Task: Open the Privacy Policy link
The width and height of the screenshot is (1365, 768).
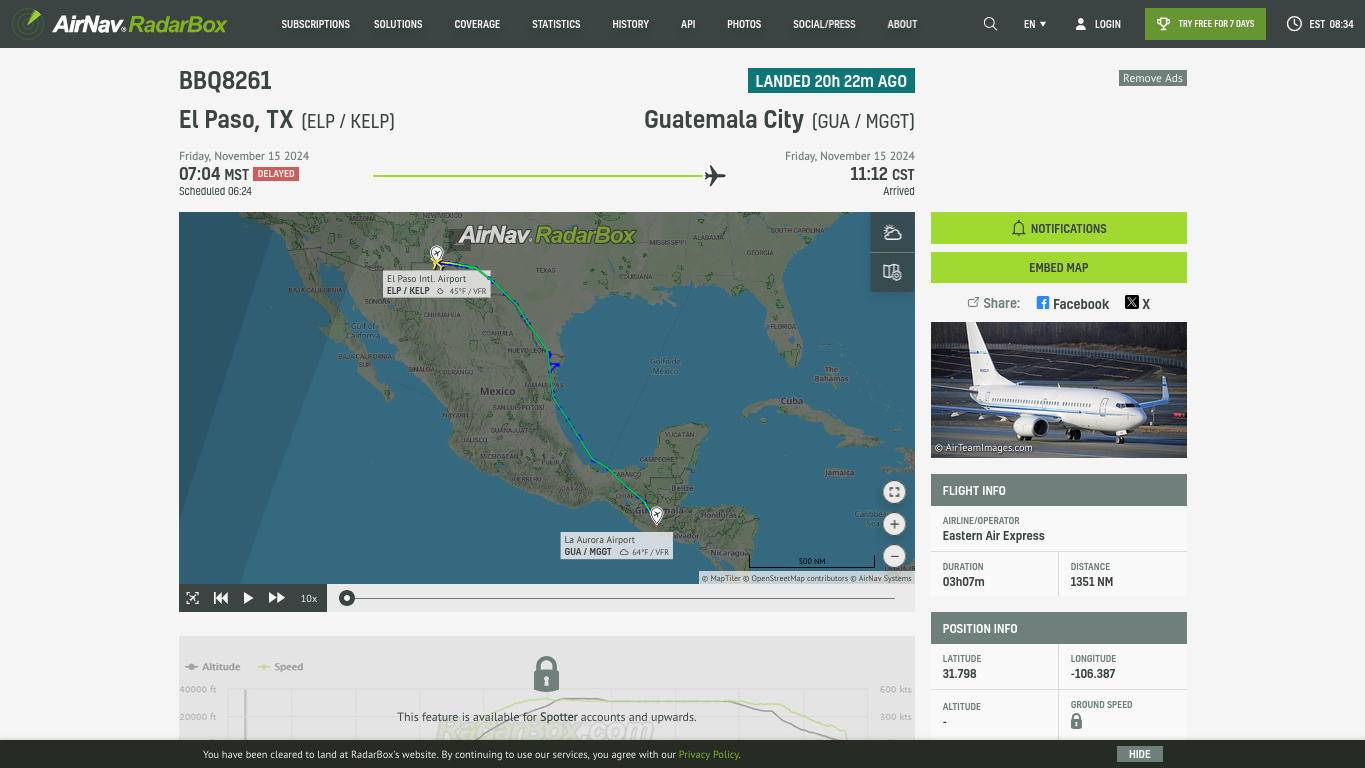Action: pyautogui.click(x=709, y=755)
